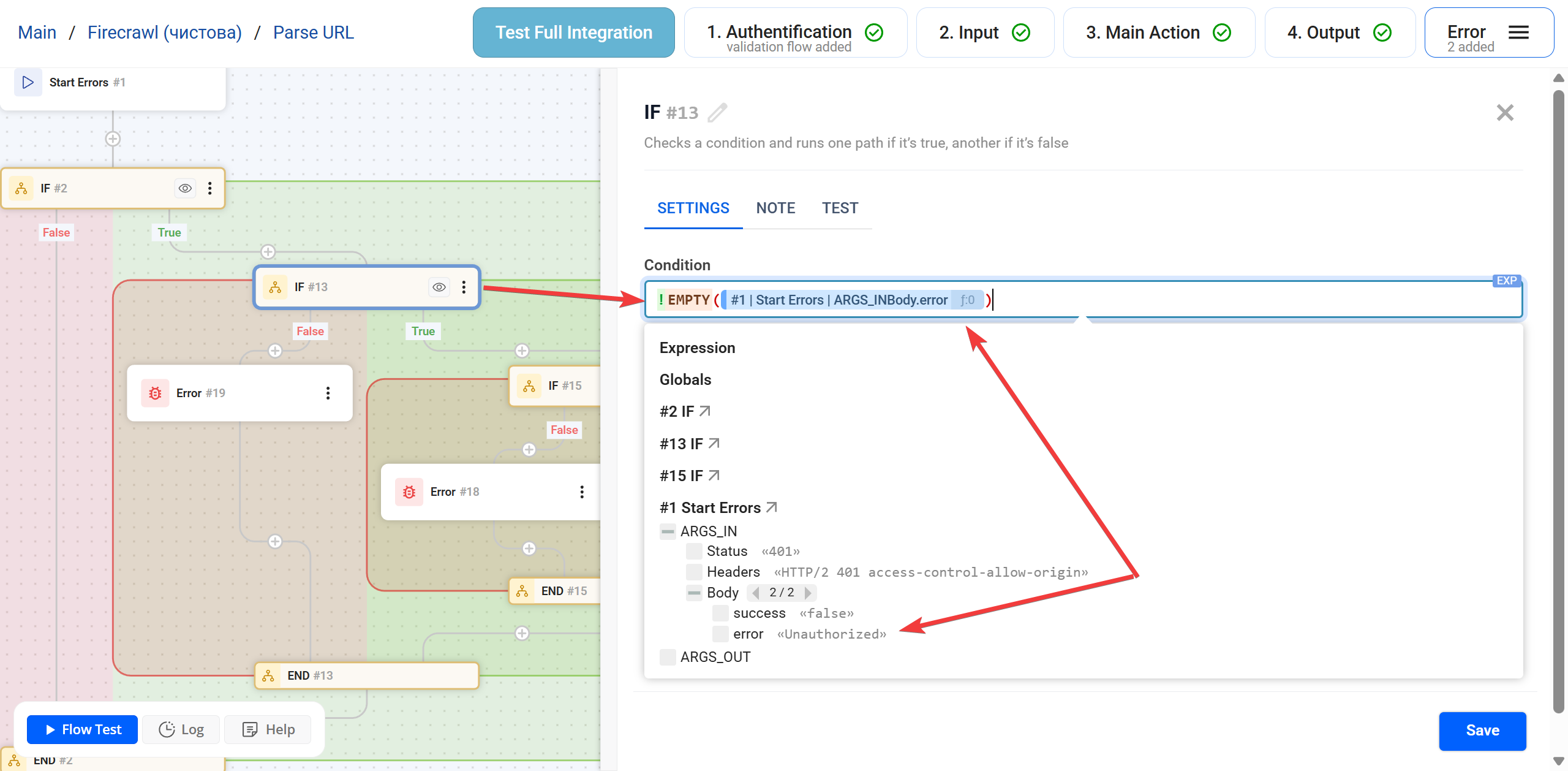Collapse the ARGS_IN tree node
The width and height of the screenshot is (1568, 771).
(x=668, y=531)
